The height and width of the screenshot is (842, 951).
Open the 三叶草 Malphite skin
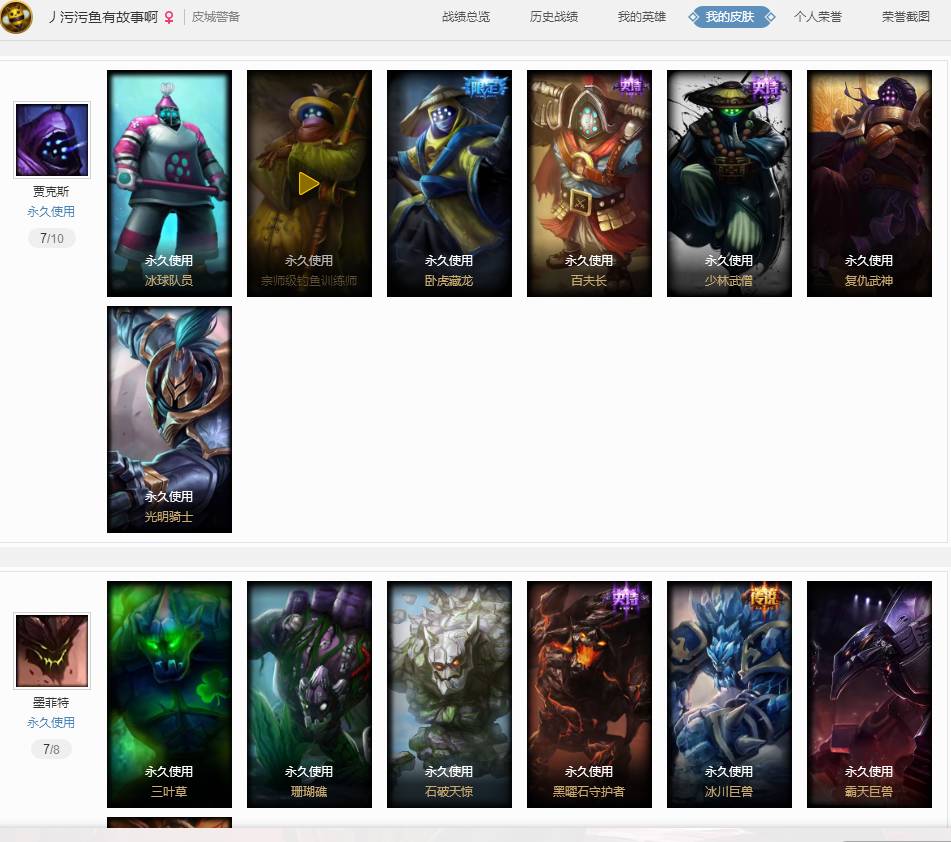(169, 694)
